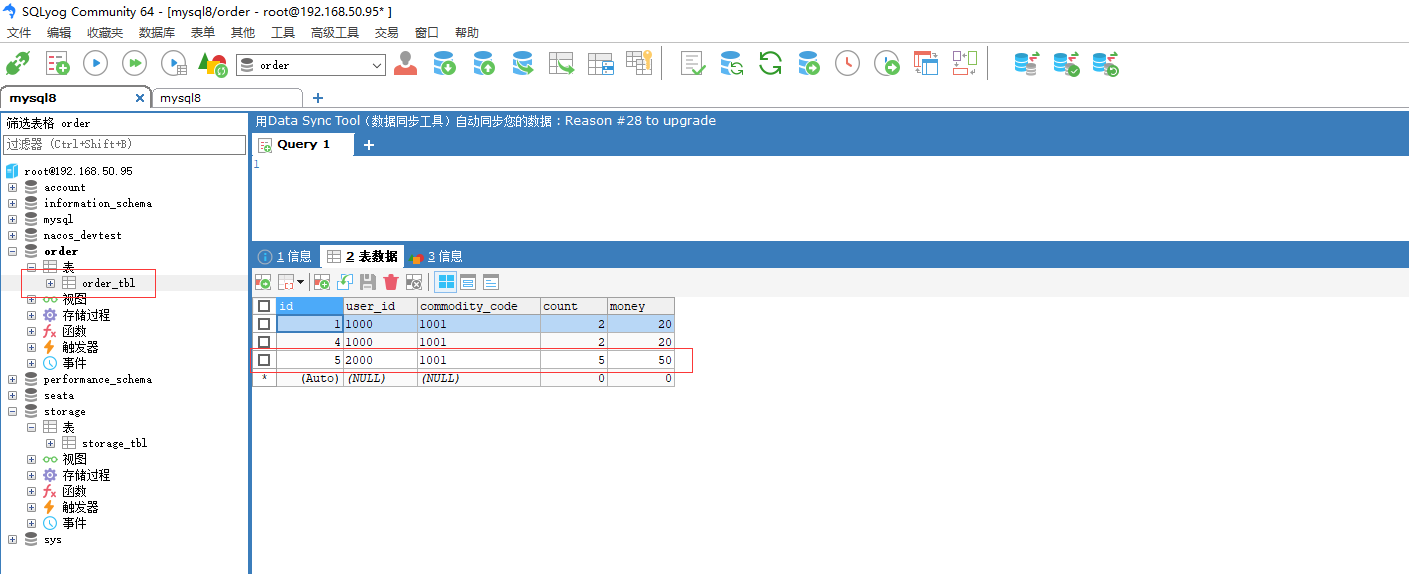Close the active mysql8 connection tab
Image resolution: width=1409 pixels, height=574 pixels.
[x=140, y=98]
